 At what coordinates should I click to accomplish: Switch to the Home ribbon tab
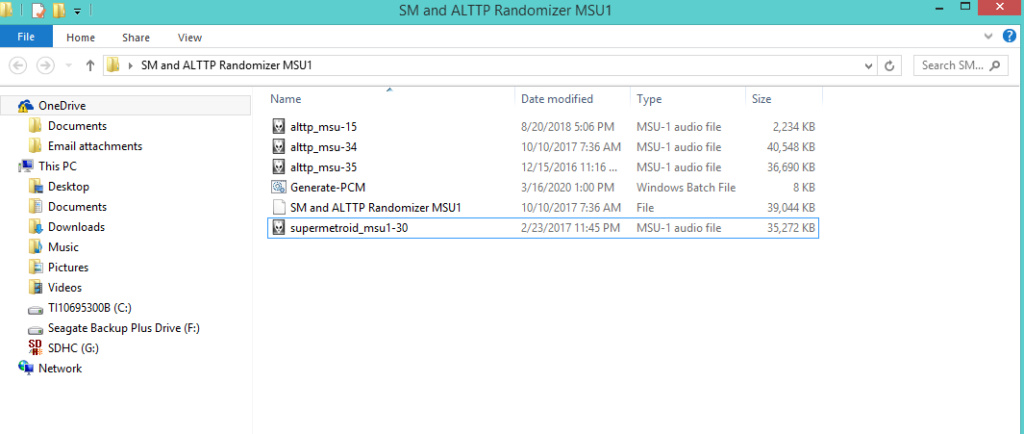tap(80, 38)
